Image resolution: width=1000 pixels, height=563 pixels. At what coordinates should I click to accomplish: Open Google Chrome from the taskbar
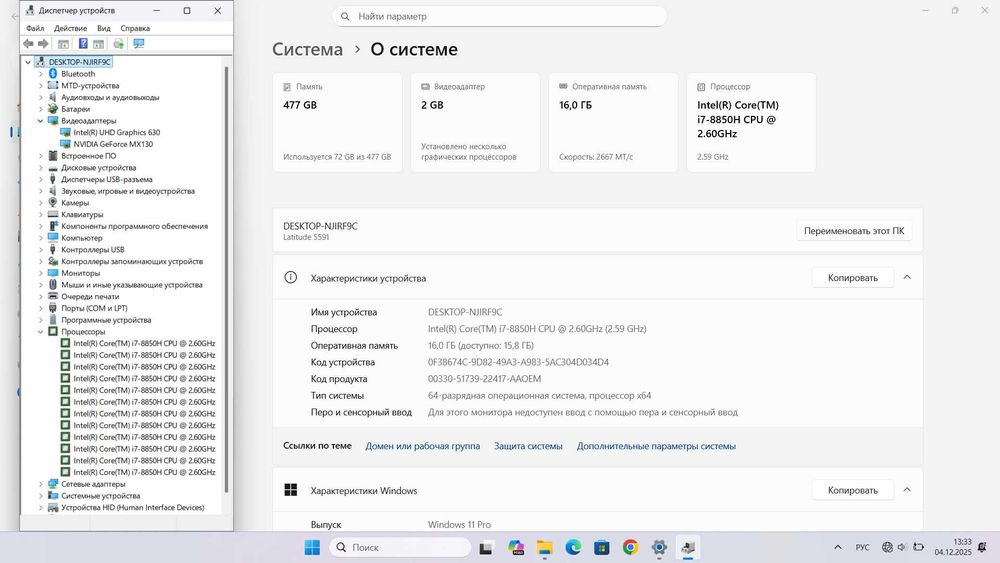(x=630, y=547)
